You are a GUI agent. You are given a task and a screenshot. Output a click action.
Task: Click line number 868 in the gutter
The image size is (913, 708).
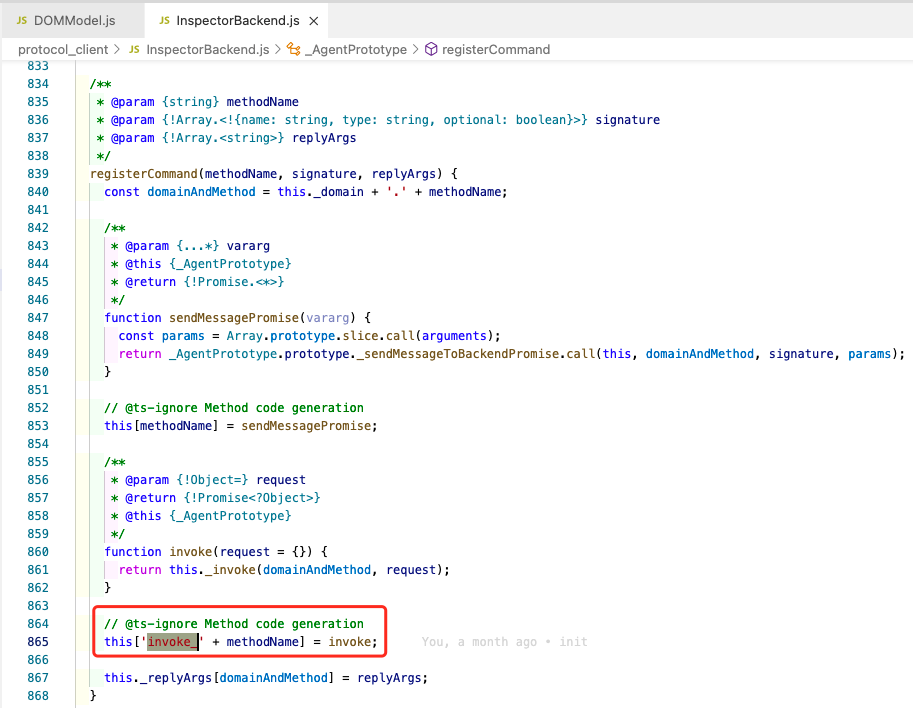click(38, 695)
